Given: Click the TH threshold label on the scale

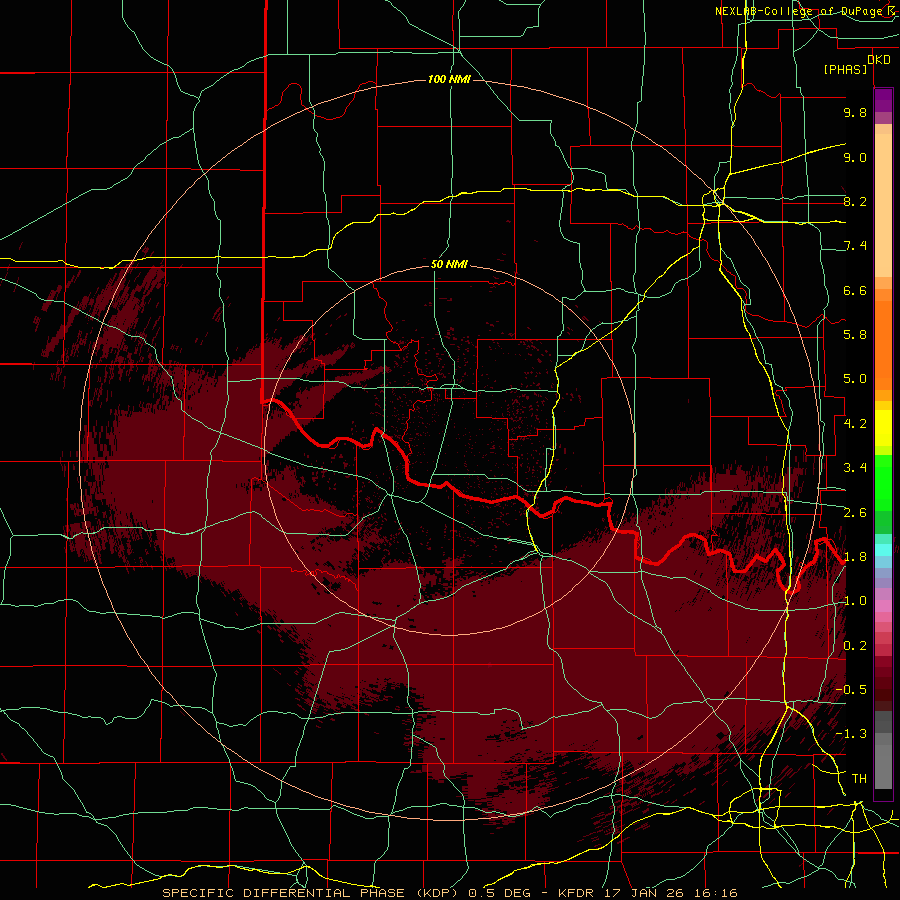Looking at the screenshot, I should (x=859, y=779).
